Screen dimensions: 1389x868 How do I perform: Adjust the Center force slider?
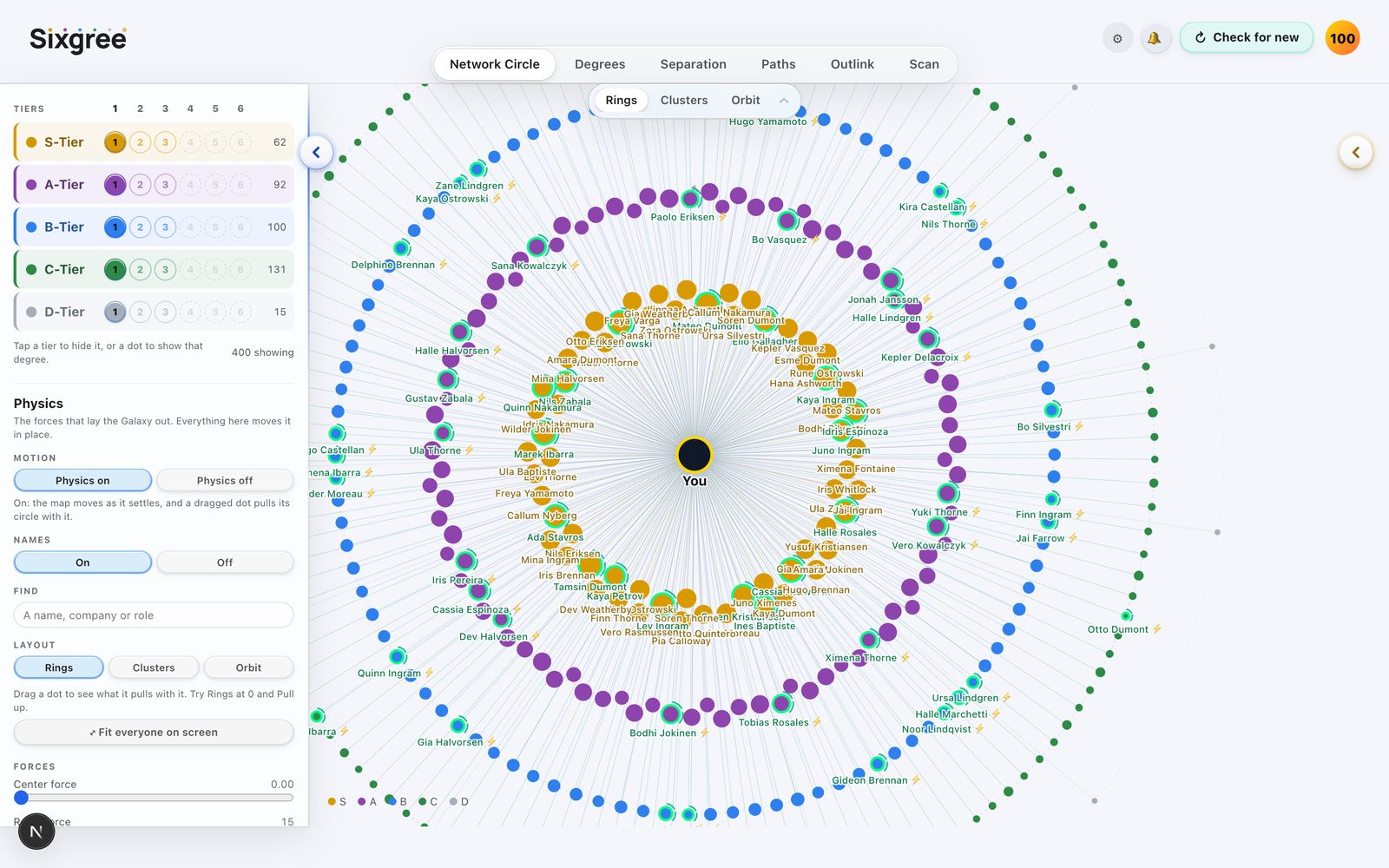154,798
